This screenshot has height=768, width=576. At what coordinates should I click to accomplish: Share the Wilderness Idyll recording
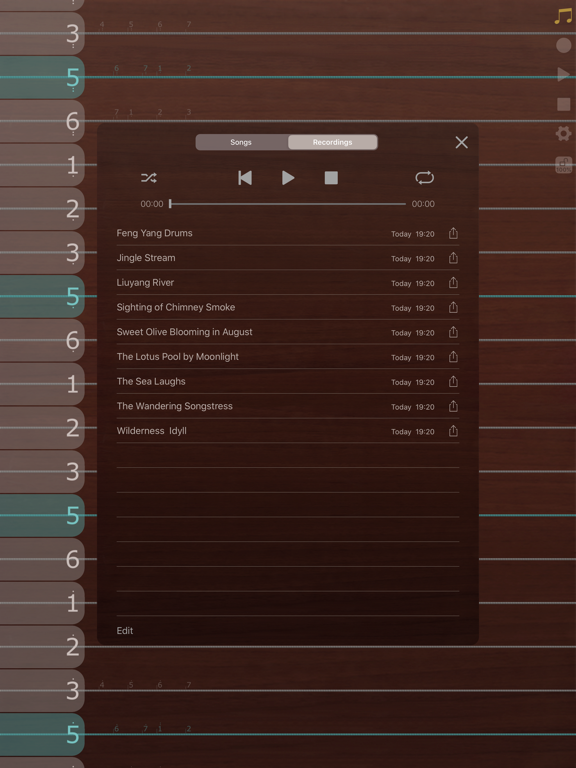click(454, 431)
